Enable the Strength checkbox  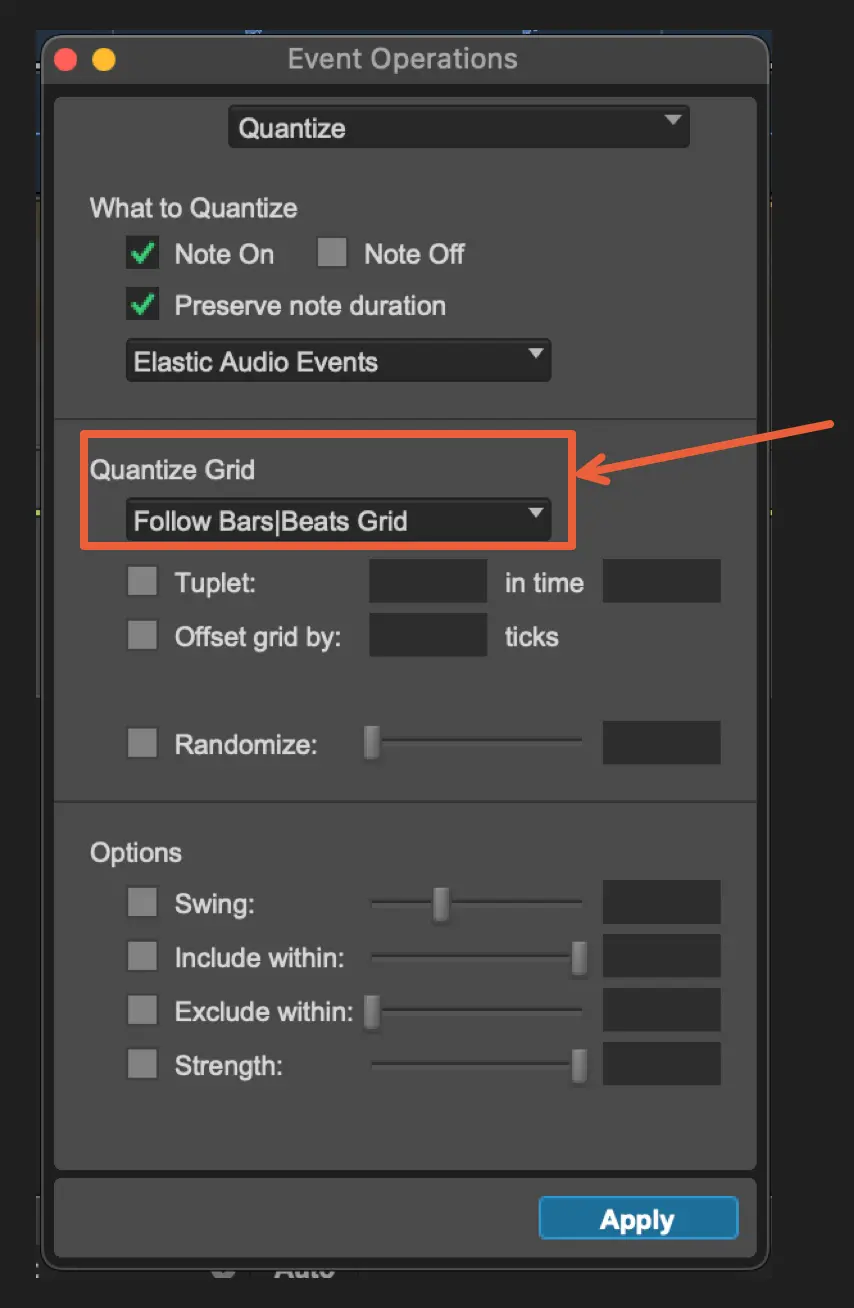[x=142, y=1065]
